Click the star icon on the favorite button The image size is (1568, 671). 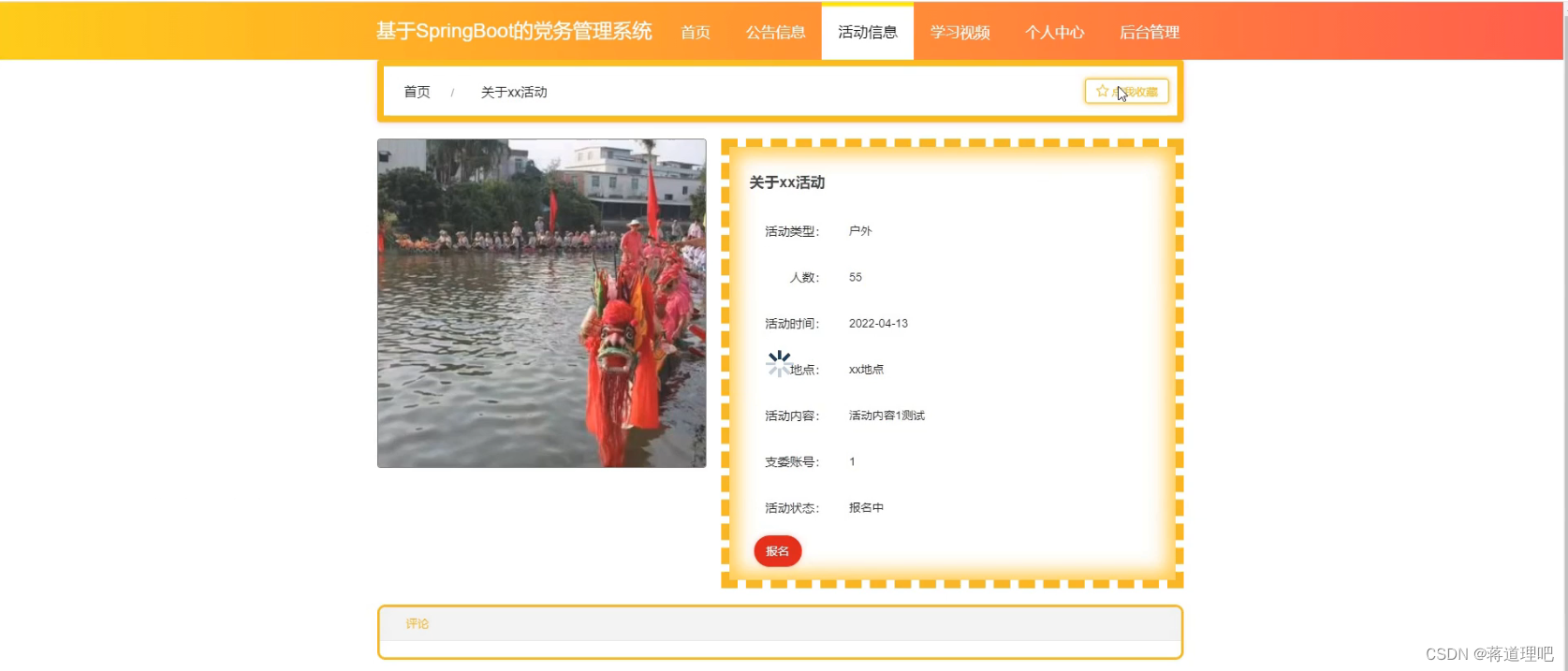(1102, 91)
